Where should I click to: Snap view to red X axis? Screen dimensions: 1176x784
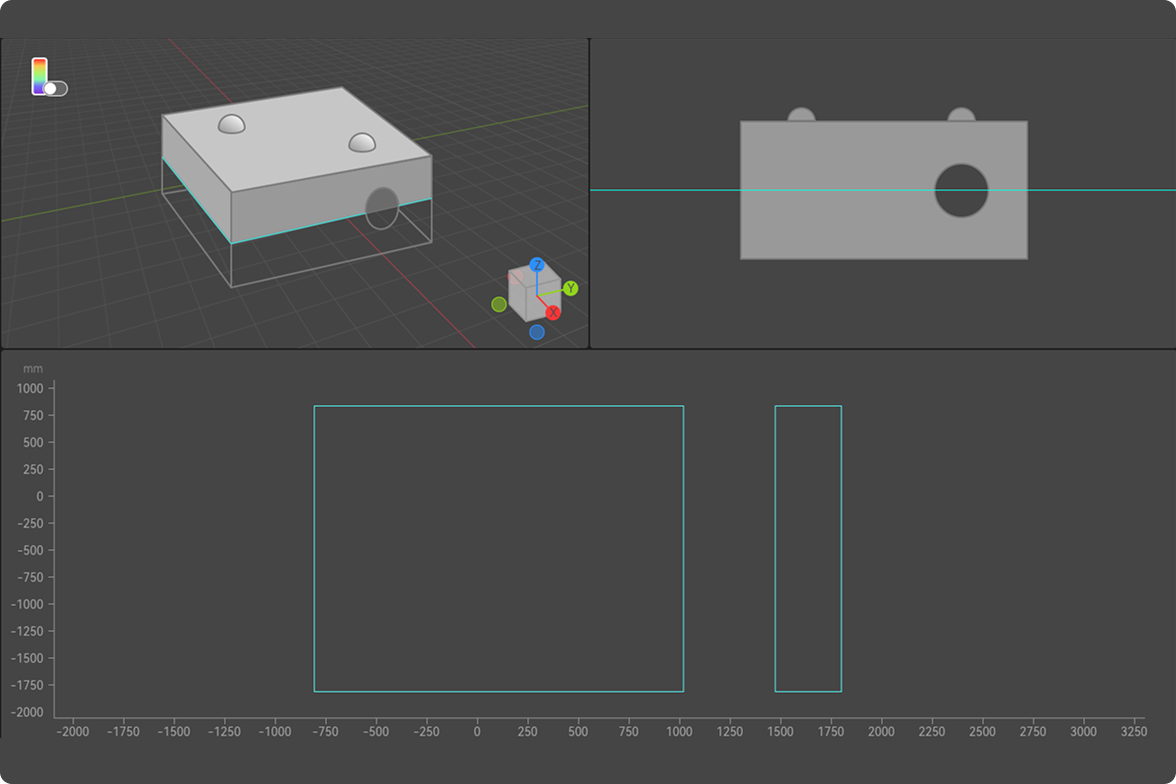553,312
